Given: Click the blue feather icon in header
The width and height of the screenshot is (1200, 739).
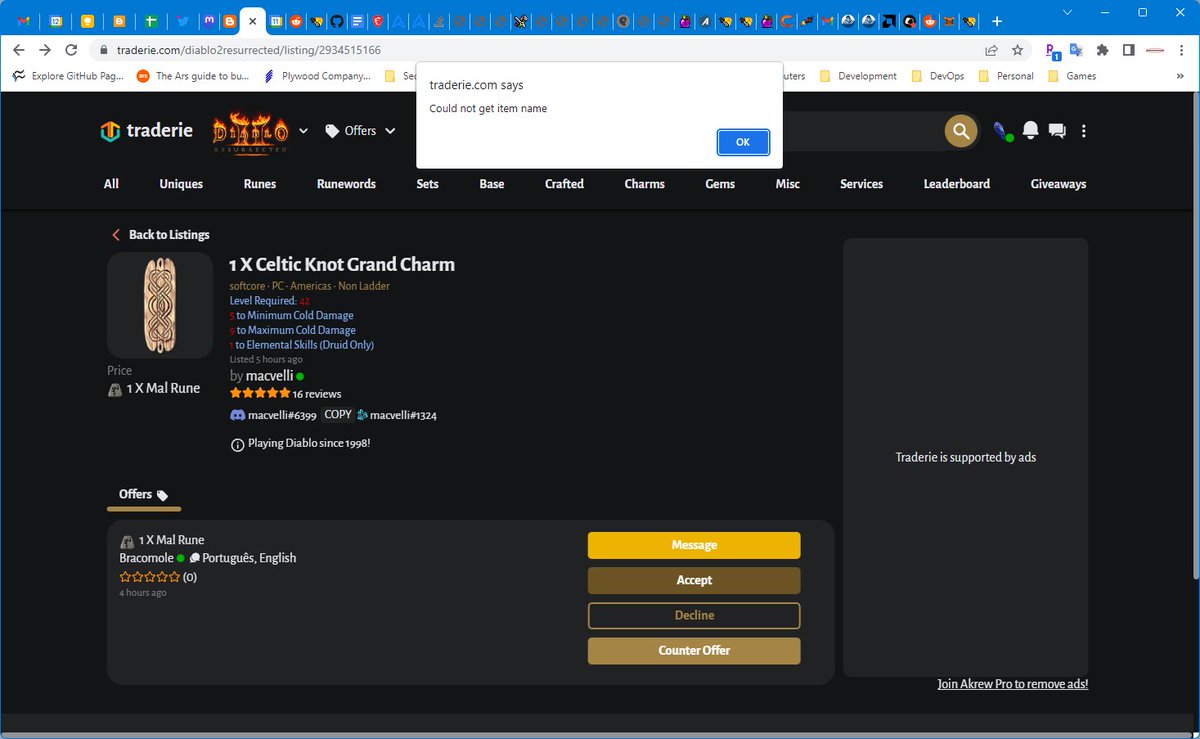Looking at the screenshot, I should [x=1001, y=131].
